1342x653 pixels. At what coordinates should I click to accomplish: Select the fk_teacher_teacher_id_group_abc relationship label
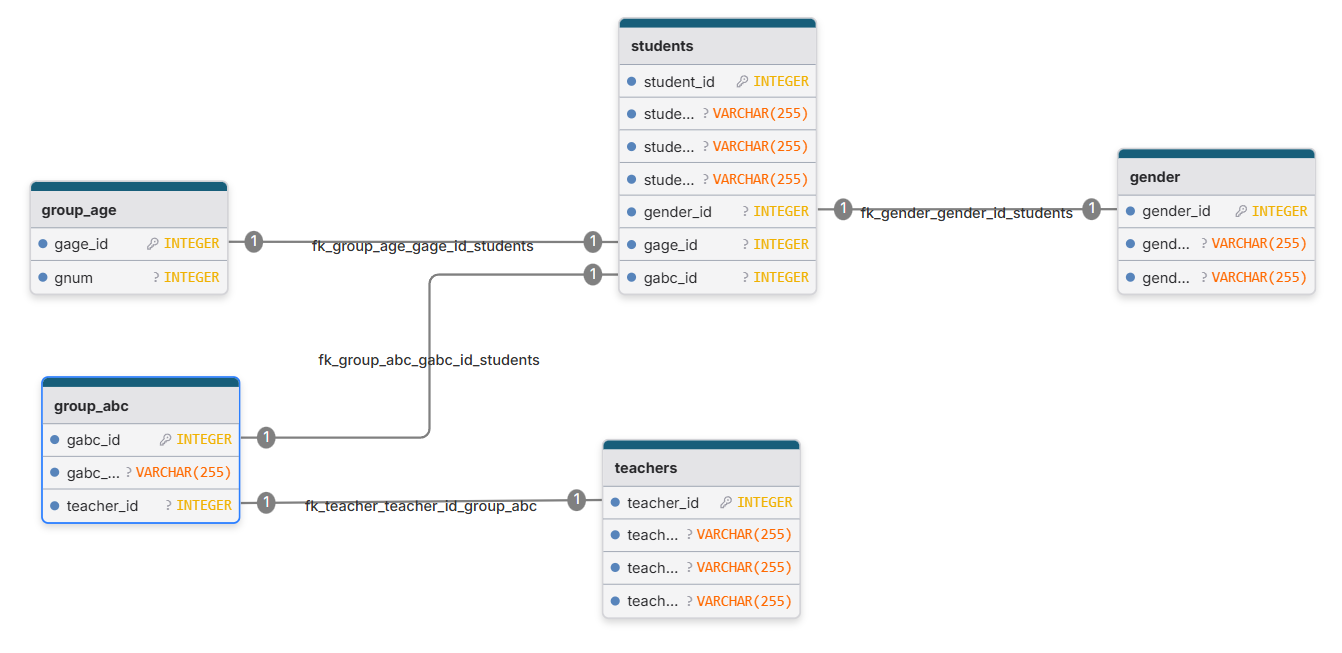click(421, 506)
